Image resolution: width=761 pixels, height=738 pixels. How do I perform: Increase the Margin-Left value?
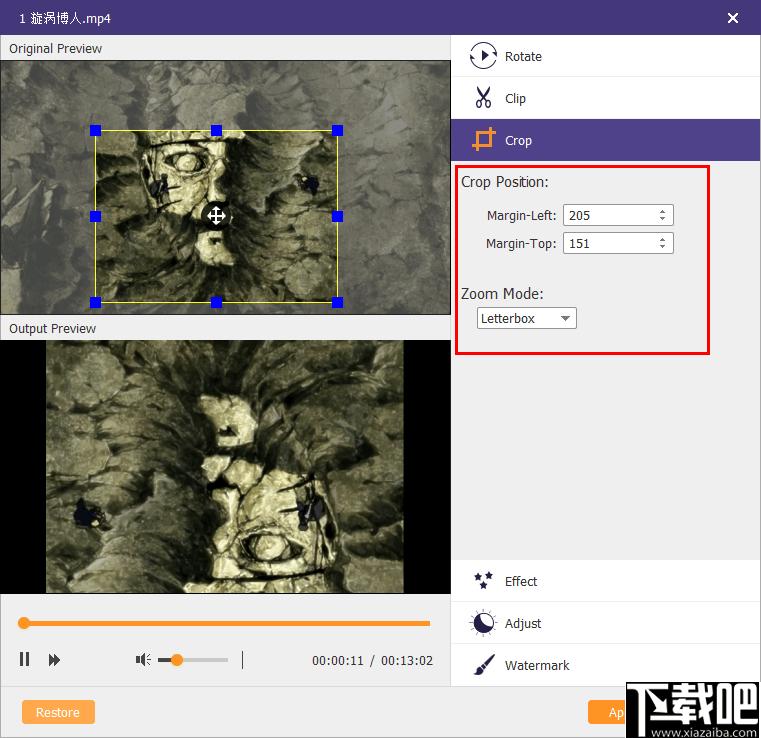pos(662,211)
